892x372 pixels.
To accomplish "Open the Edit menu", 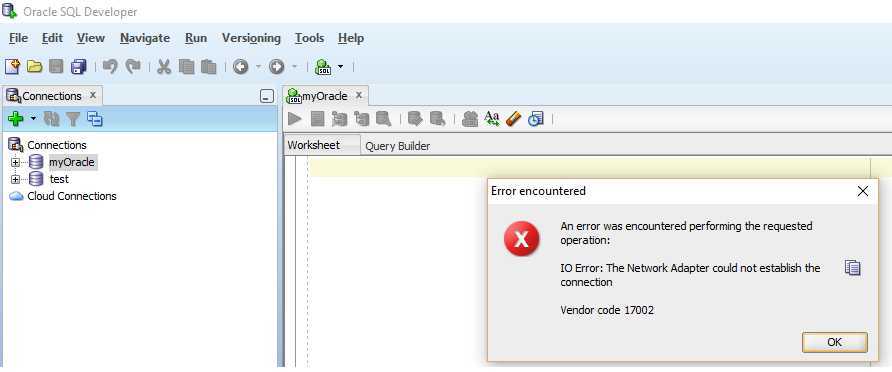I will [x=52, y=38].
